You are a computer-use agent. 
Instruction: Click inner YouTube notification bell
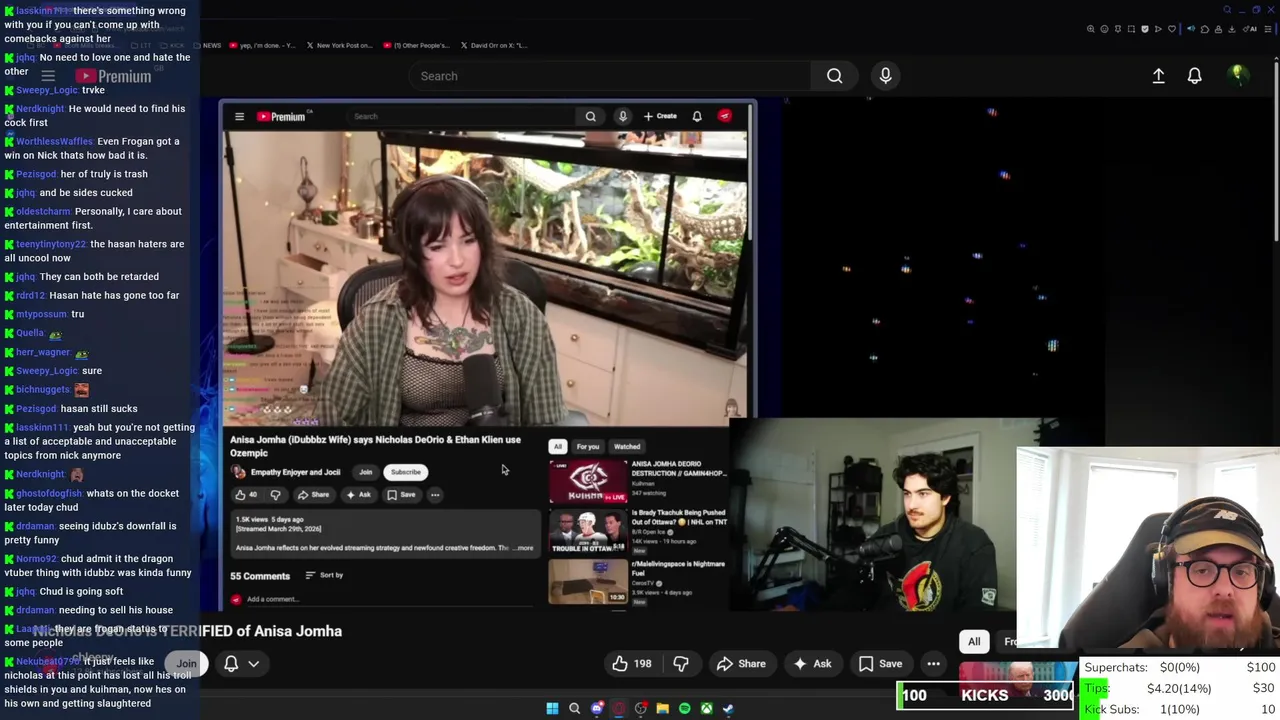(697, 117)
